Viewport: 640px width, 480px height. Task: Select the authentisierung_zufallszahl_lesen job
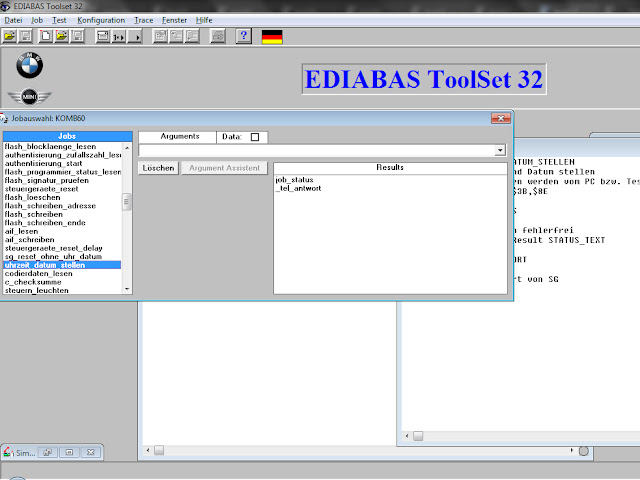tap(62, 155)
